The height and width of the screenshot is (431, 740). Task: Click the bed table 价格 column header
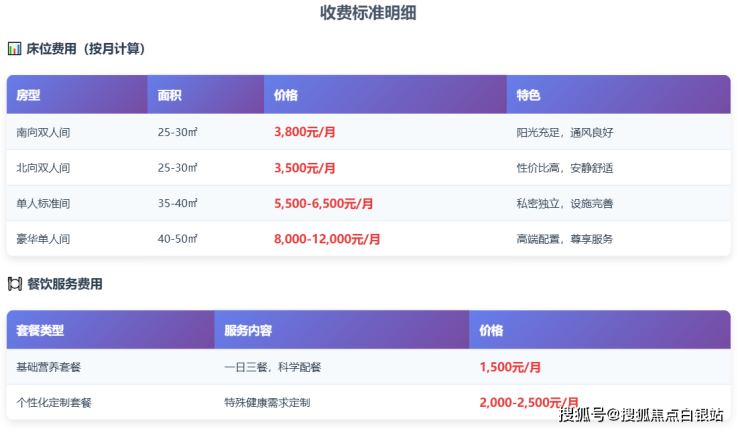pos(286,95)
